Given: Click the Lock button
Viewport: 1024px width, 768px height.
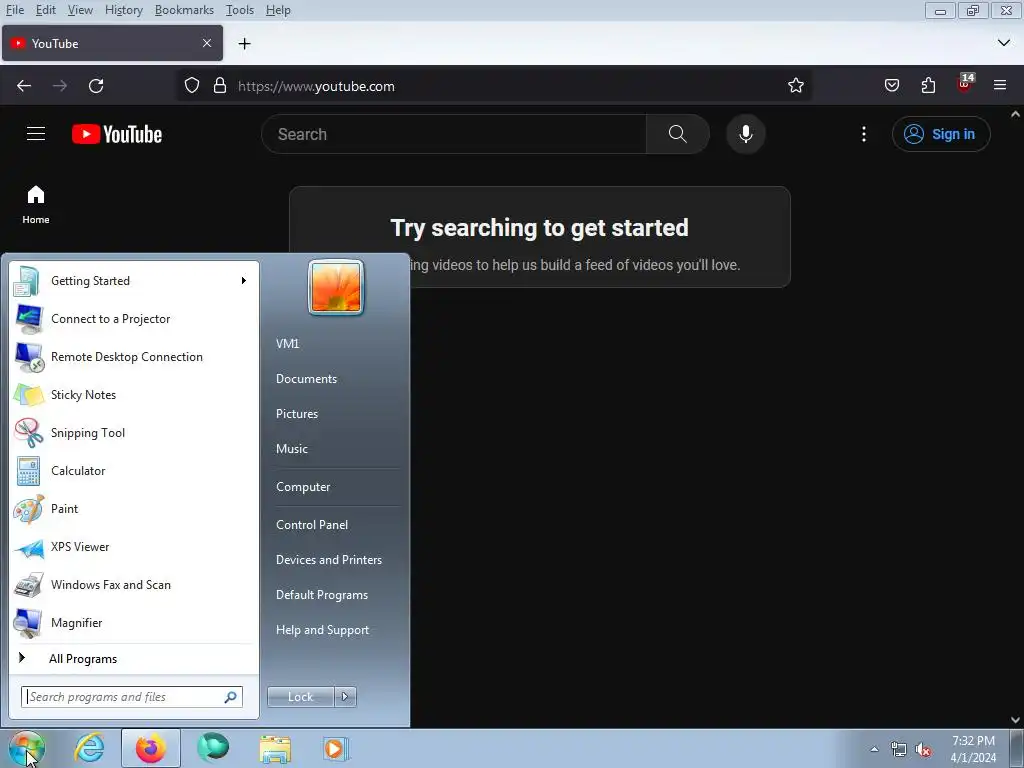Looking at the screenshot, I should pyautogui.click(x=300, y=697).
